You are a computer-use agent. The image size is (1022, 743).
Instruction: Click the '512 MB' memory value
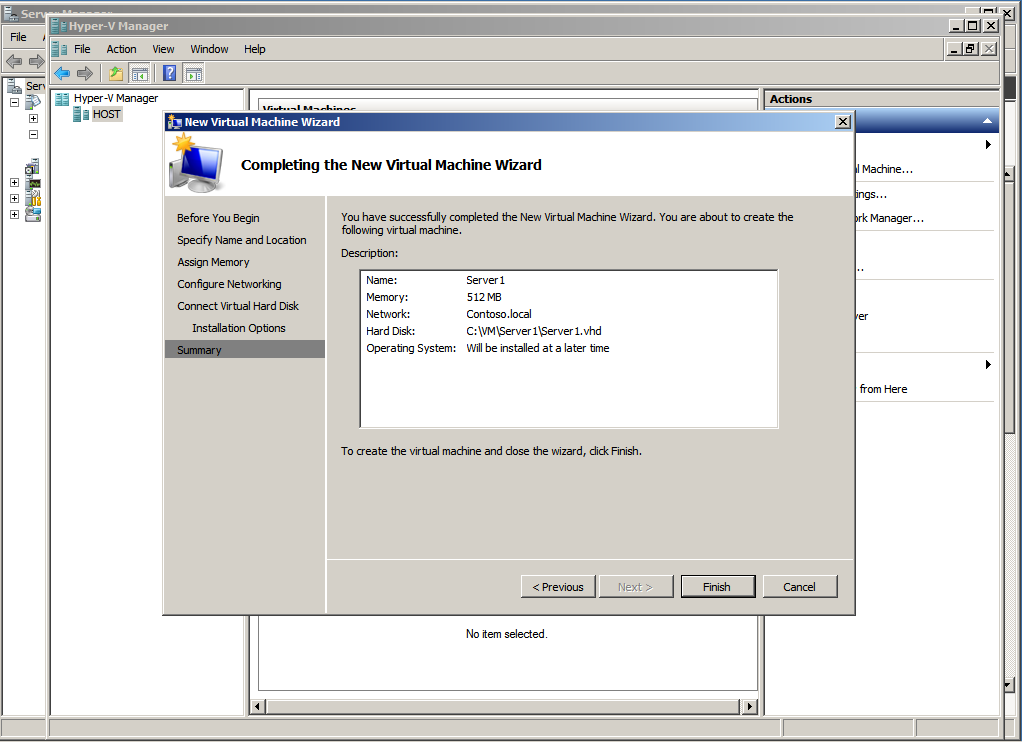coord(484,297)
